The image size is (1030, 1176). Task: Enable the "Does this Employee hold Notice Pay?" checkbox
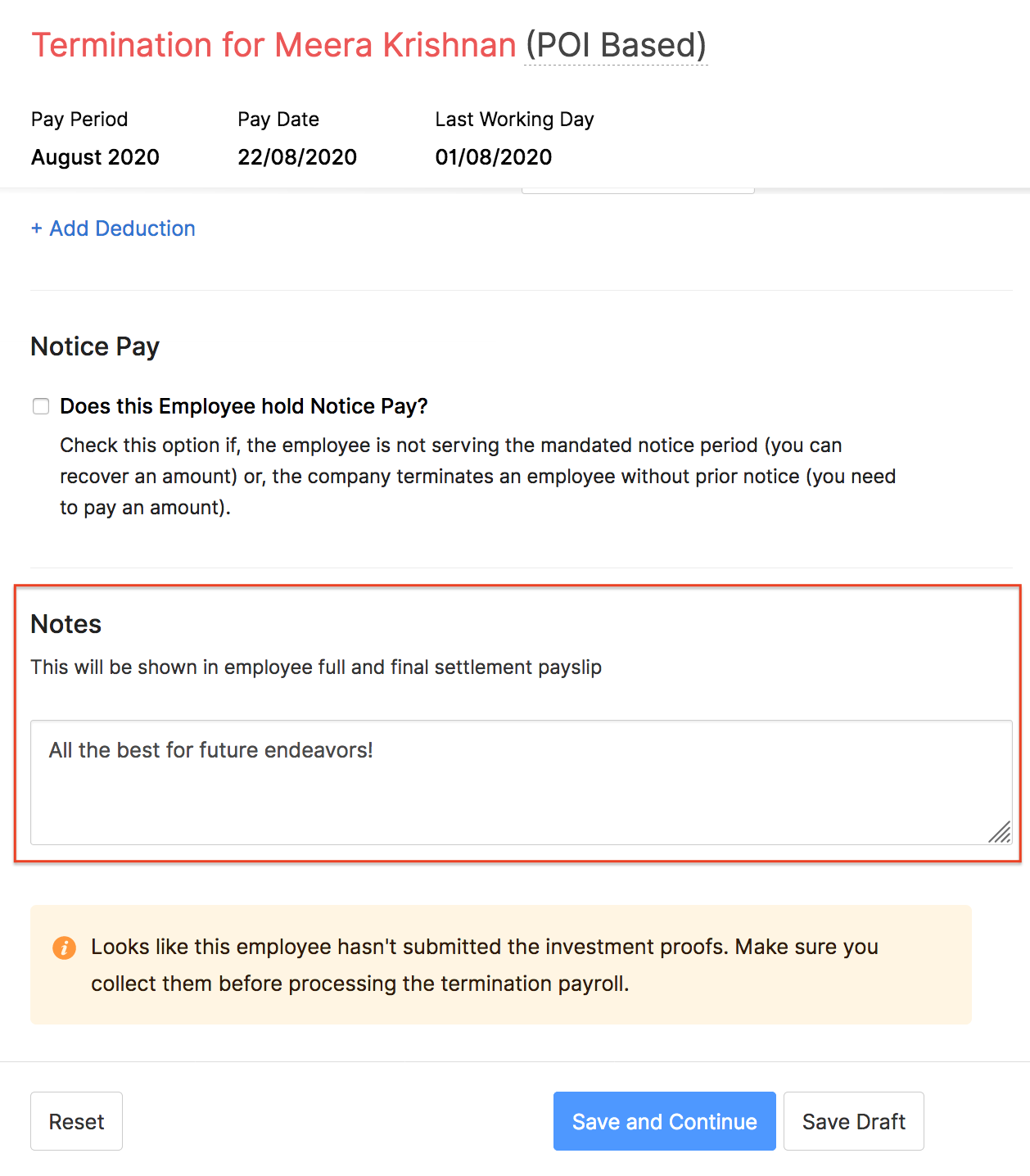point(40,405)
